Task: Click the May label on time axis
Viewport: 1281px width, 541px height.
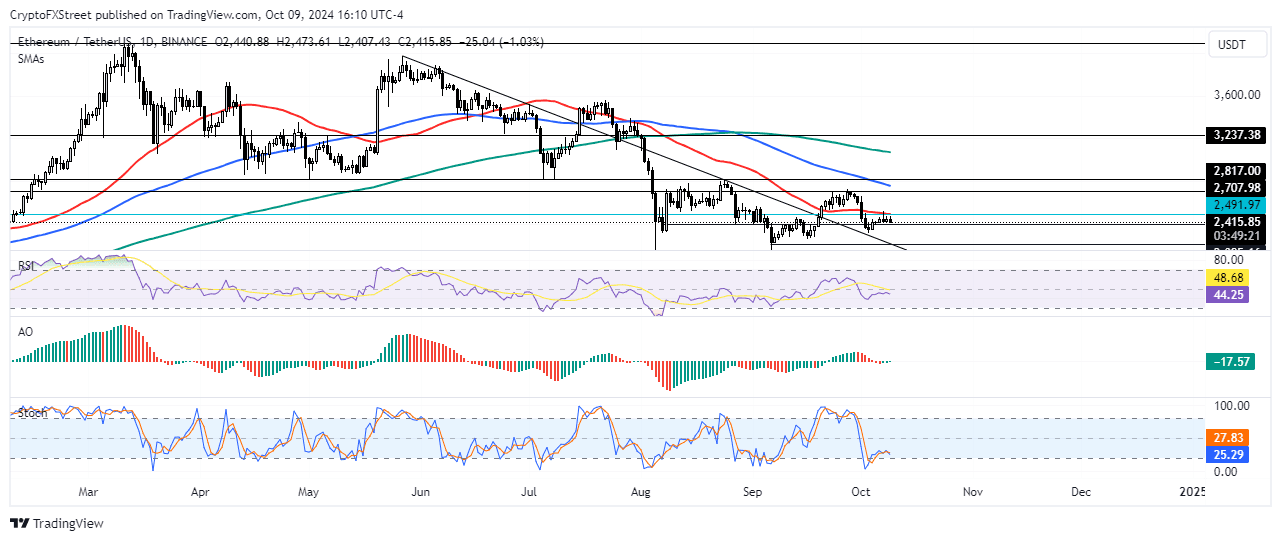Action: click(308, 493)
